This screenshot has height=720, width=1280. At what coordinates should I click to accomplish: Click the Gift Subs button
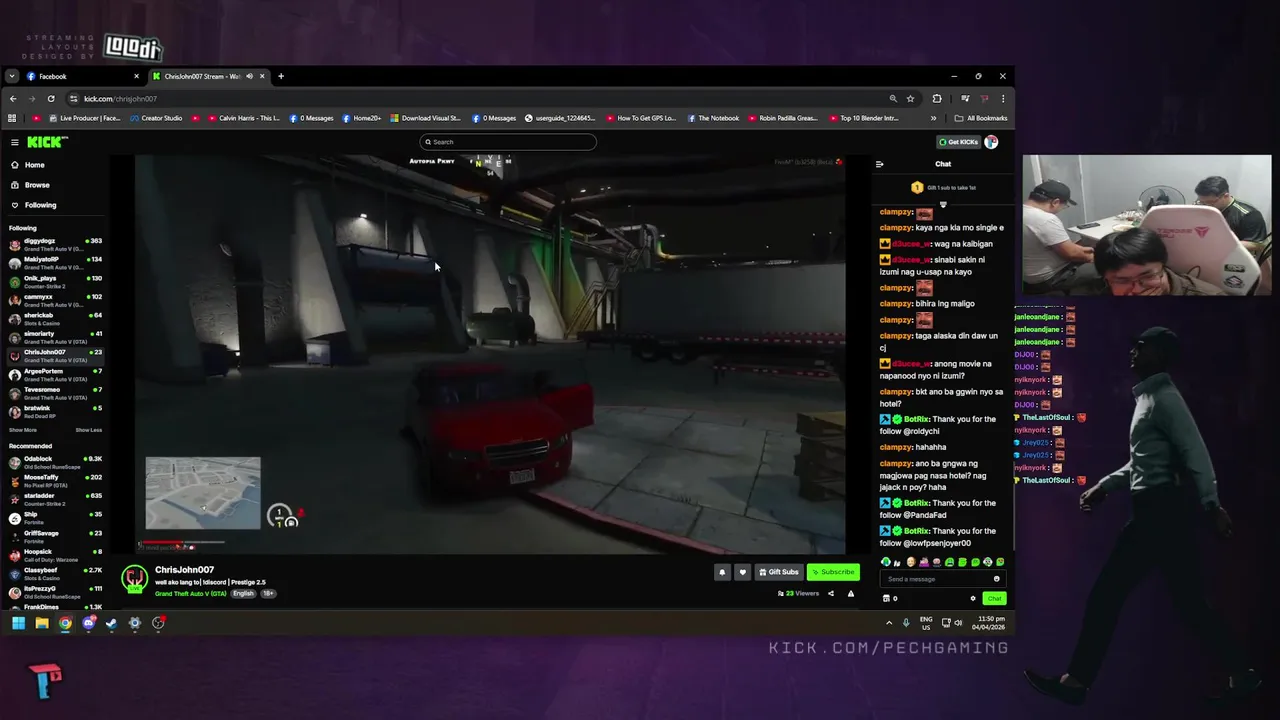(779, 572)
